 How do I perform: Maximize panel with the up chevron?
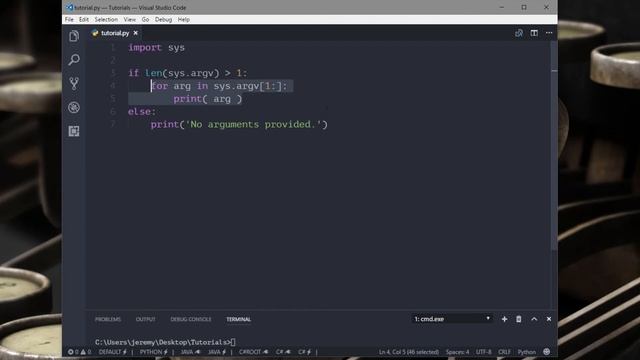(534, 319)
